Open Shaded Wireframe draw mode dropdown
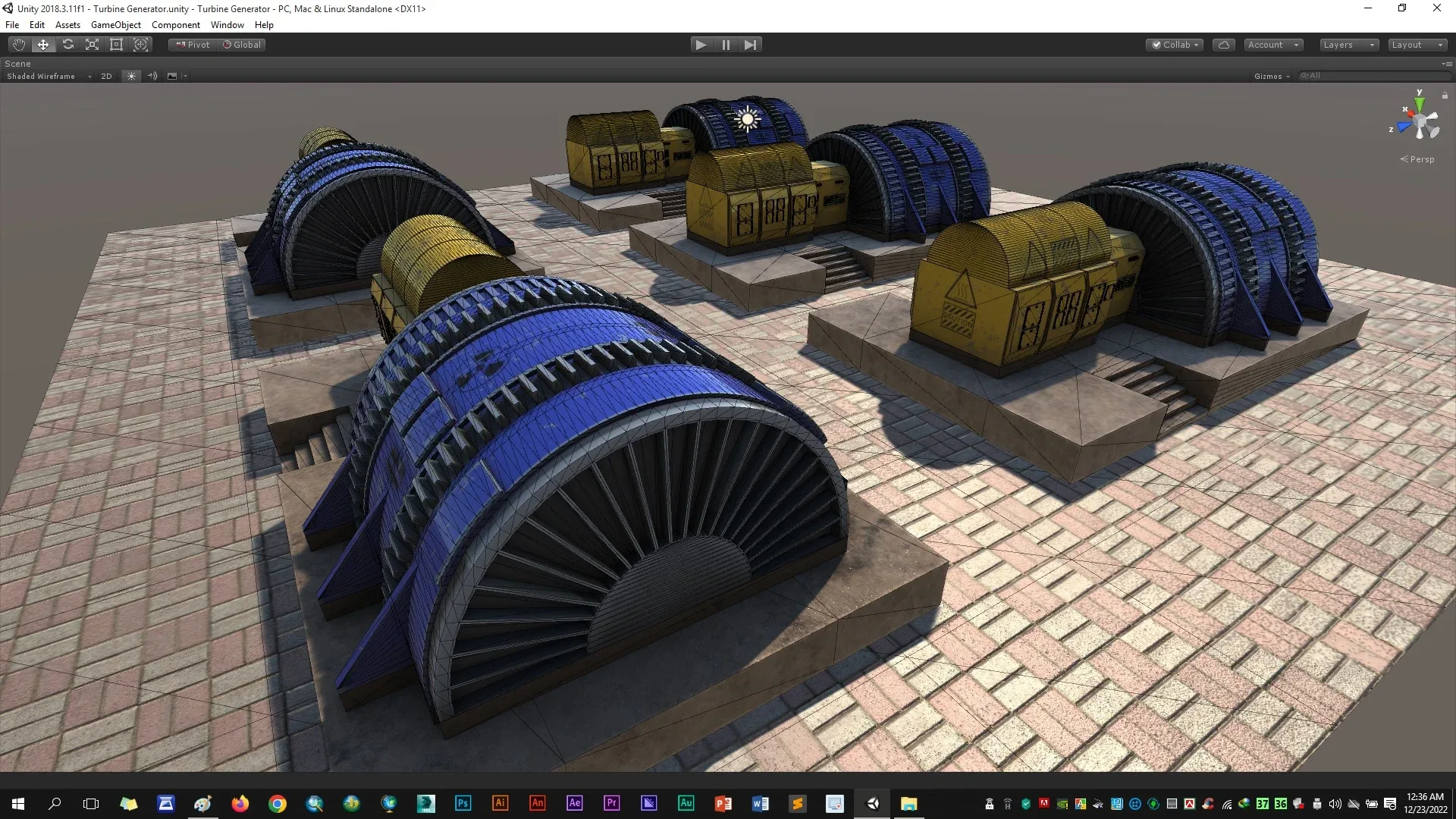1456x819 pixels. point(49,76)
